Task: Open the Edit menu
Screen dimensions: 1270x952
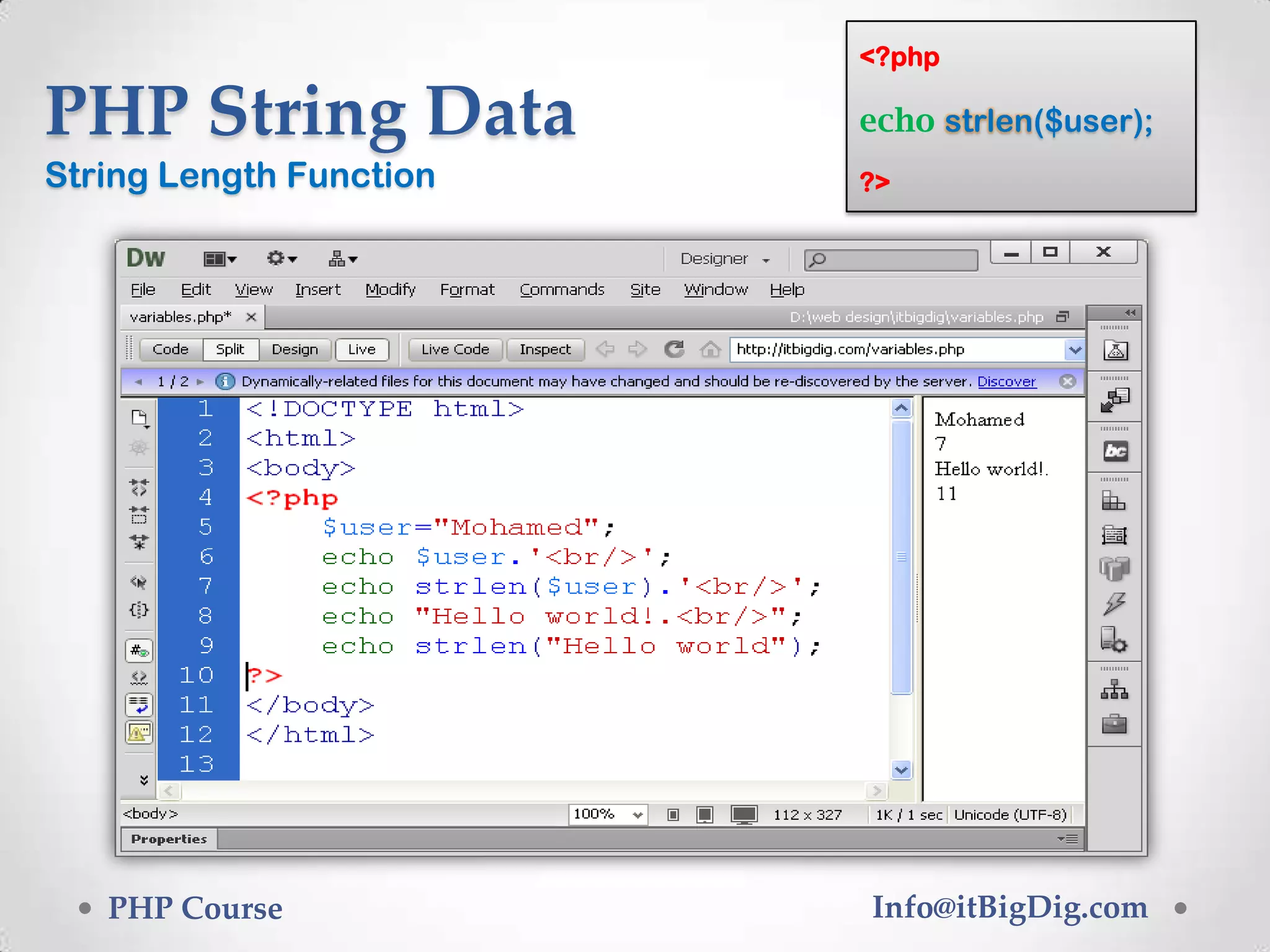Action: (196, 289)
